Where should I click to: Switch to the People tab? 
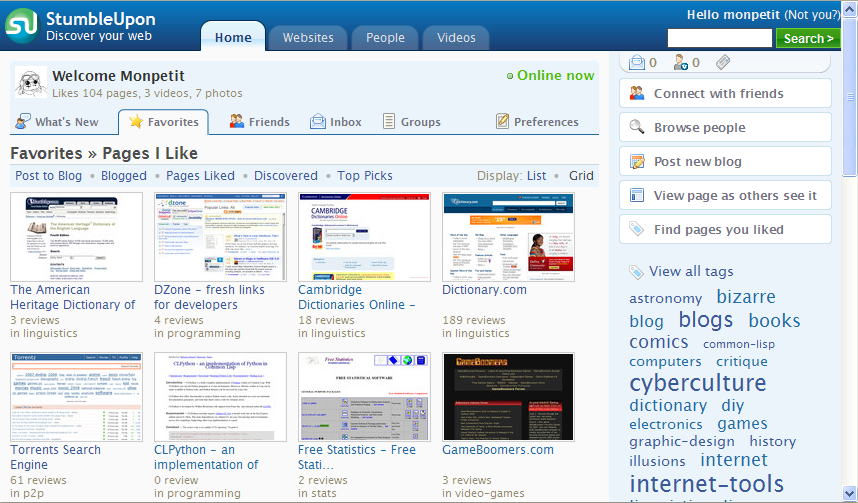pyautogui.click(x=385, y=38)
